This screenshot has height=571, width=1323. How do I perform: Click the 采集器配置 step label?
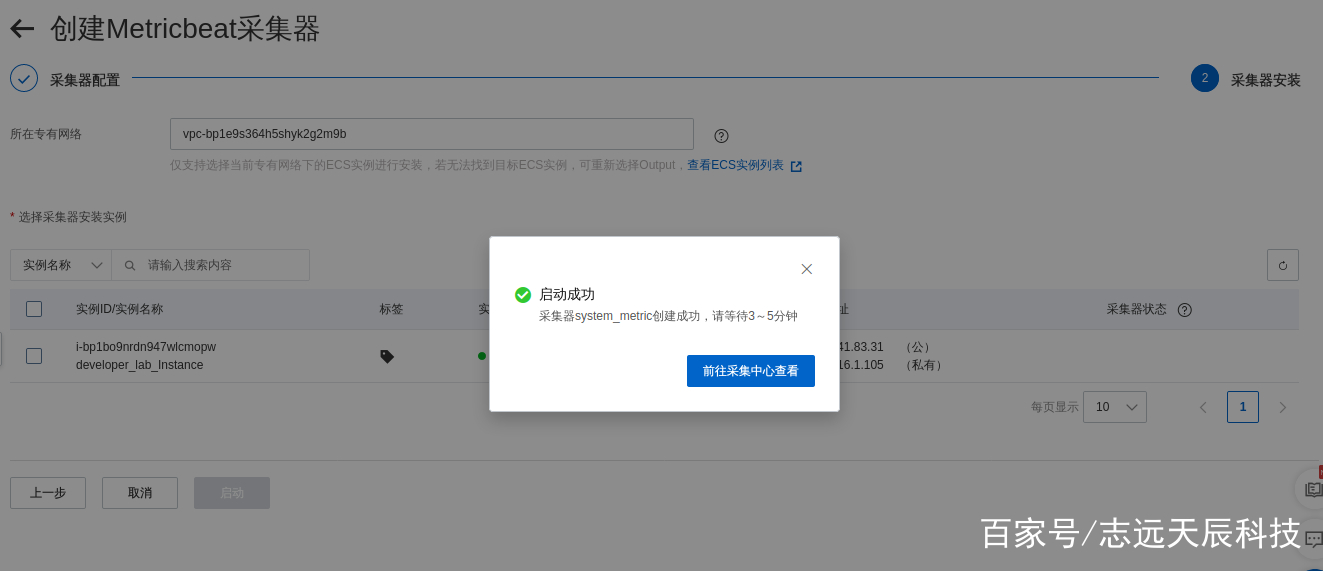click(x=85, y=80)
